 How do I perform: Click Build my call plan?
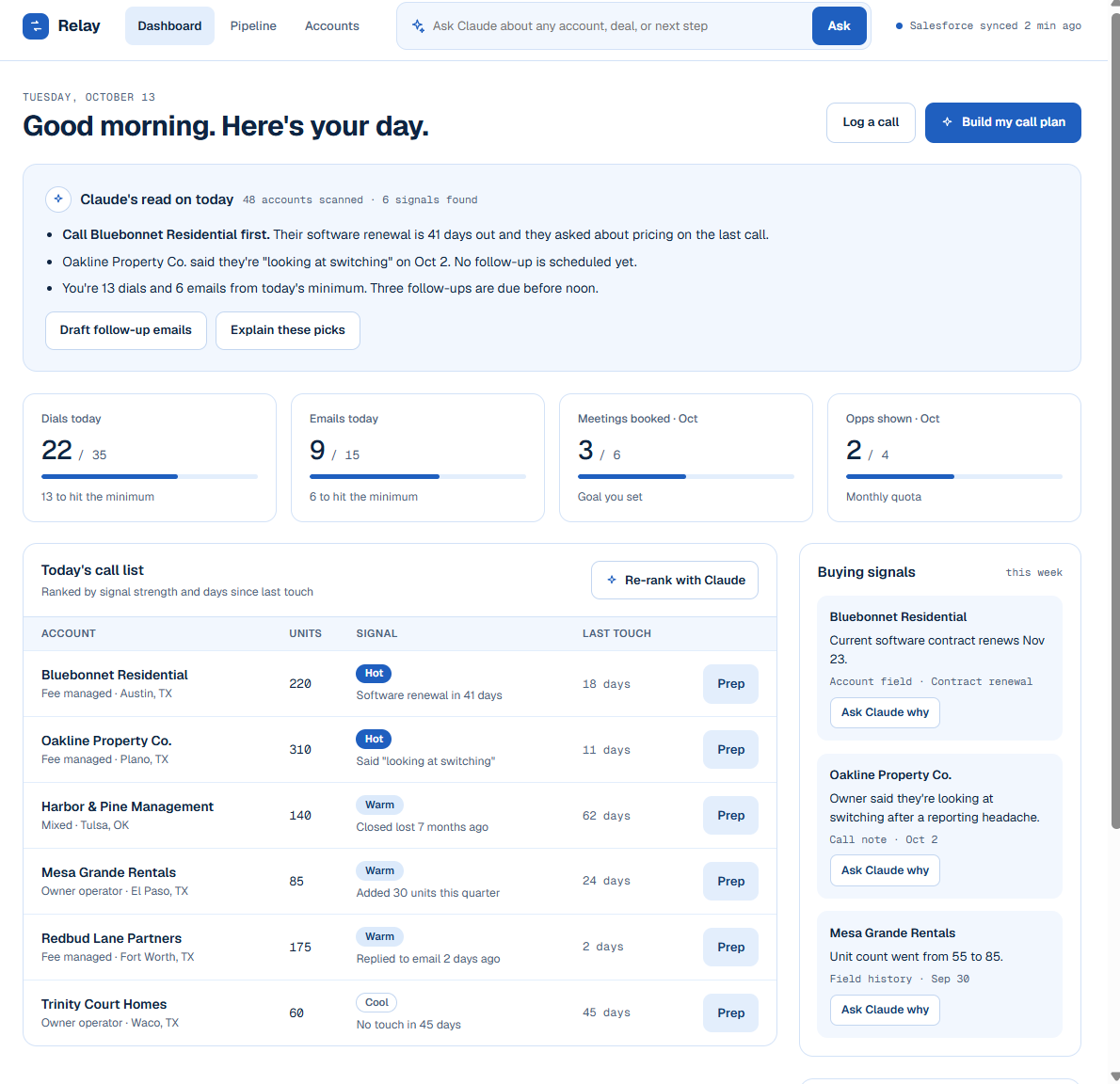1003,122
